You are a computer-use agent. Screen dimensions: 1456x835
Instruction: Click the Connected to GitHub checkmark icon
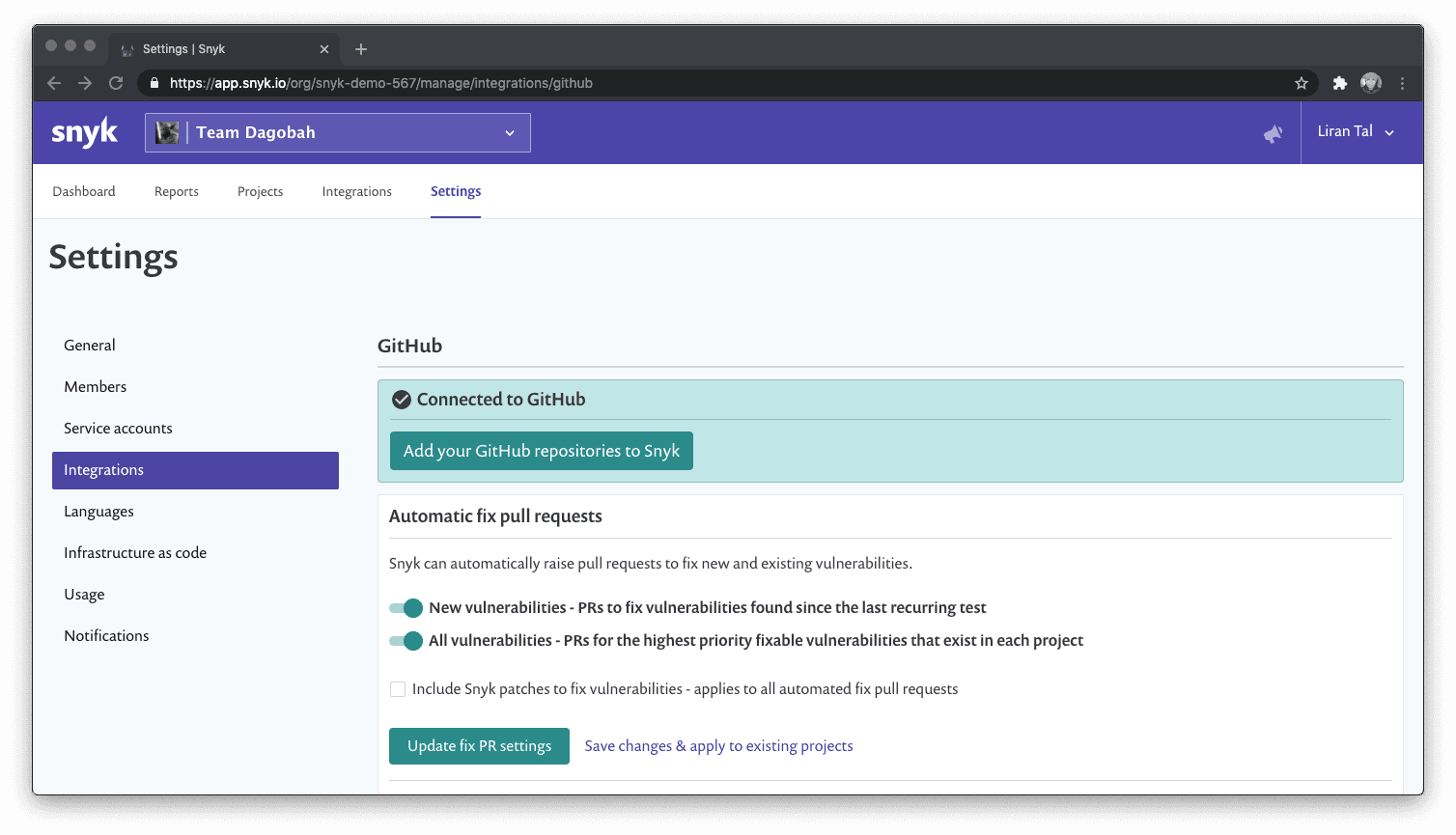402,400
